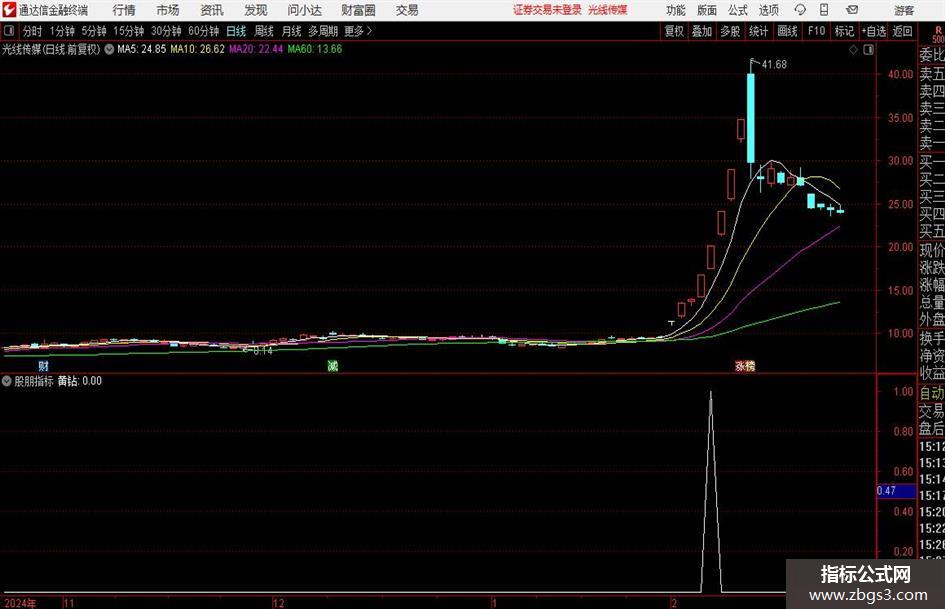Click the 黄钻: 0.00 indicator value
Image resolution: width=945 pixels, height=609 pixels.
click(80, 381)
